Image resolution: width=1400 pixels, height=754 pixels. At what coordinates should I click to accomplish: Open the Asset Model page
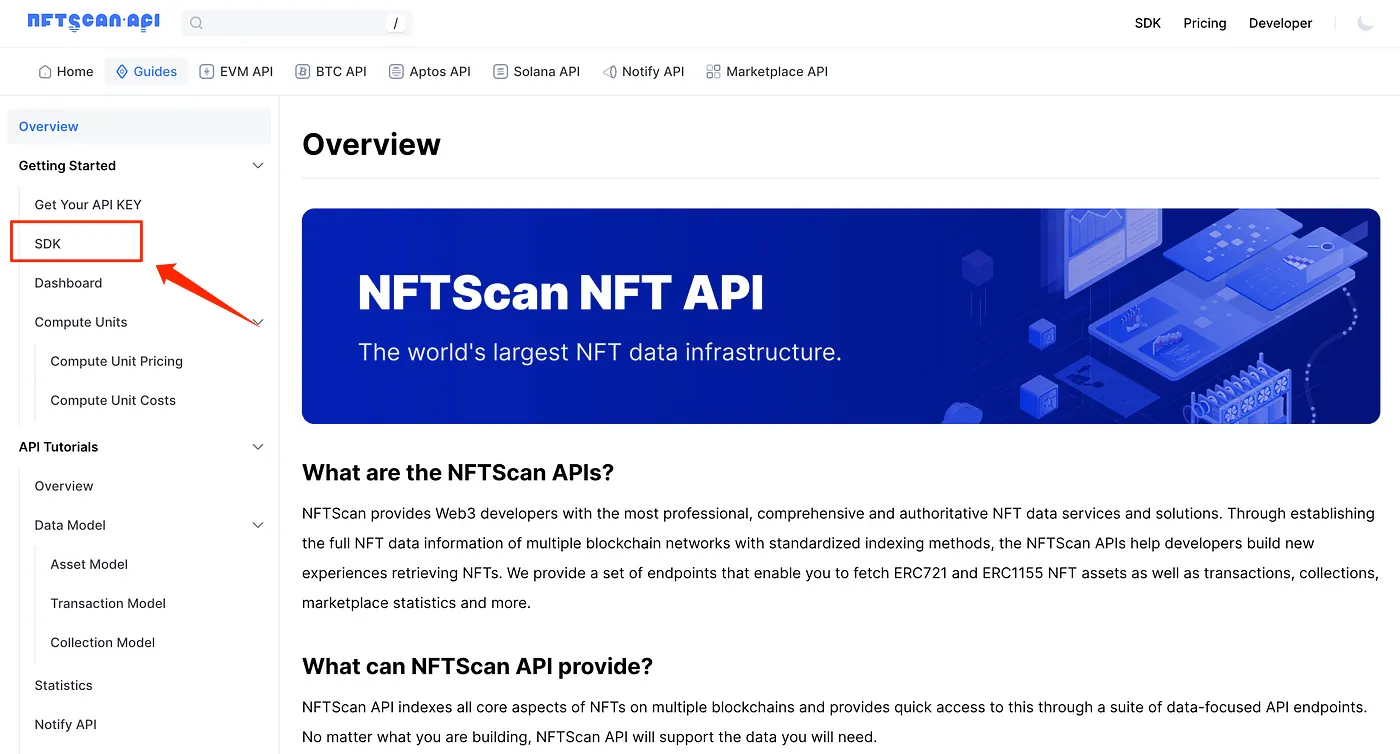(x=89, y=564)
